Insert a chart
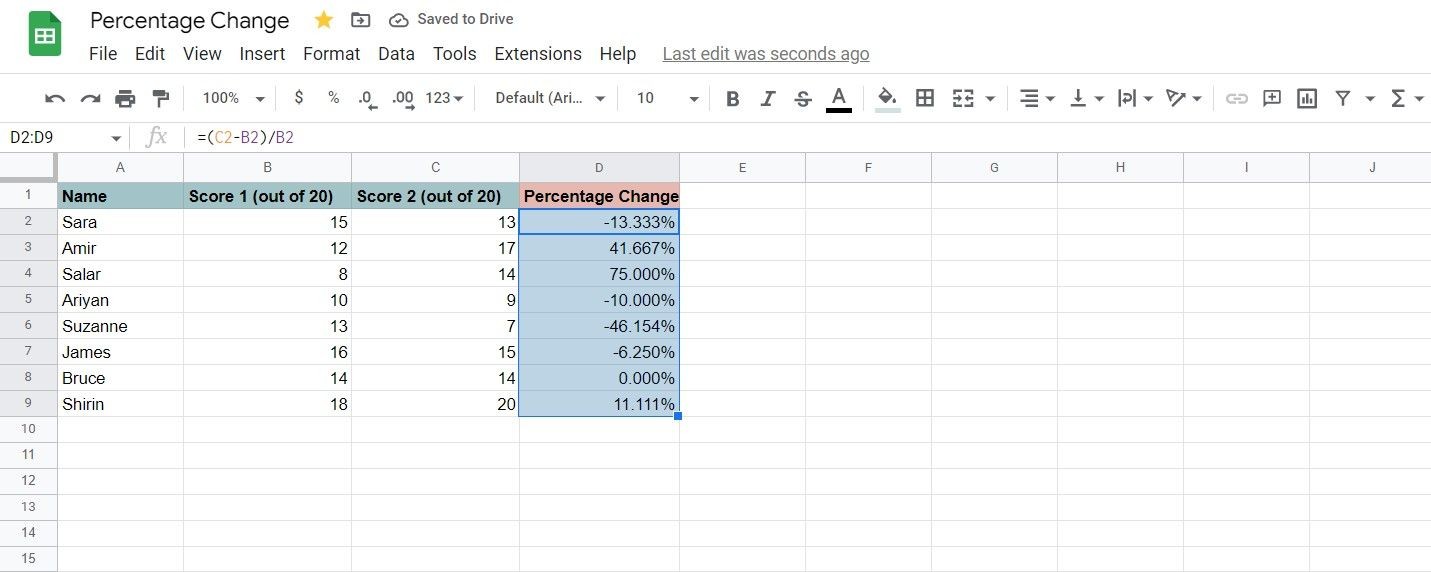Screen dimensions: 1431x572 (1306, 98)
